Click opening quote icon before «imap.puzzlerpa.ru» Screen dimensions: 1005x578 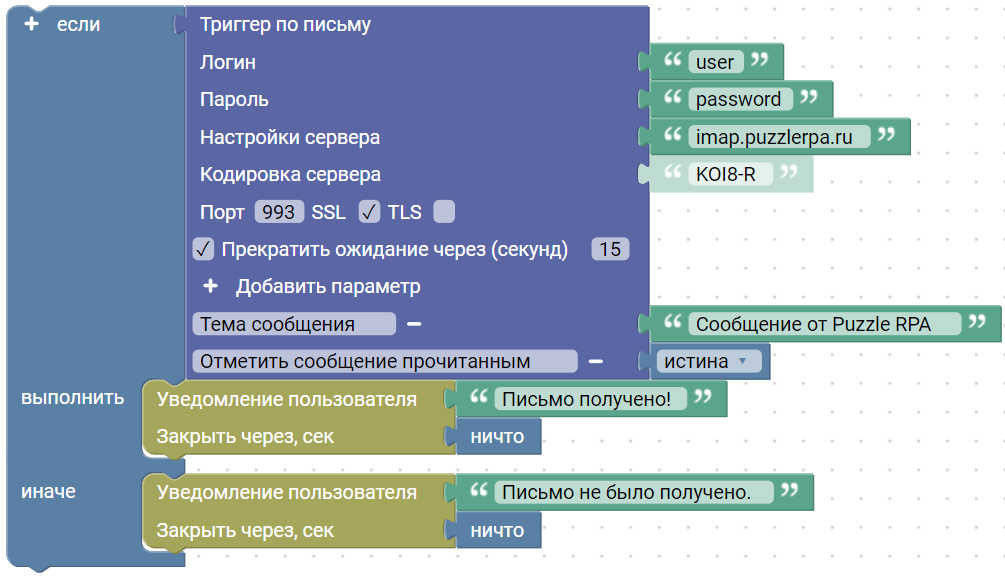[x=673, y=136]
